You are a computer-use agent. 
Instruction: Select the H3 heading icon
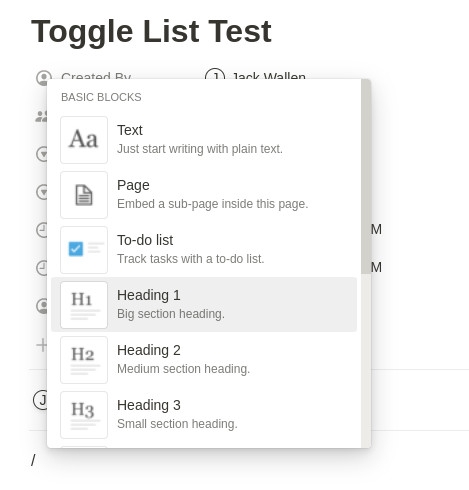[84, 415]
